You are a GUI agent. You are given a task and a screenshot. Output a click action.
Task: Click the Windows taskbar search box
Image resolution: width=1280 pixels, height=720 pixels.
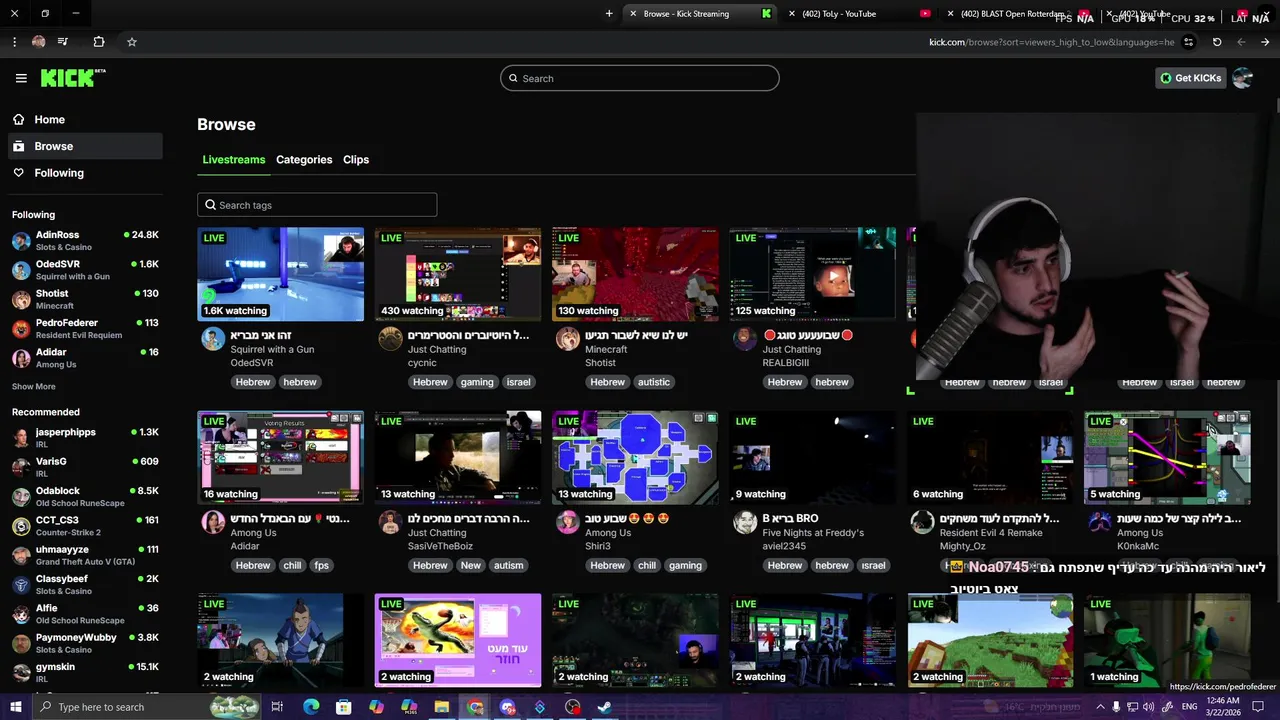[x=145, y=707]
